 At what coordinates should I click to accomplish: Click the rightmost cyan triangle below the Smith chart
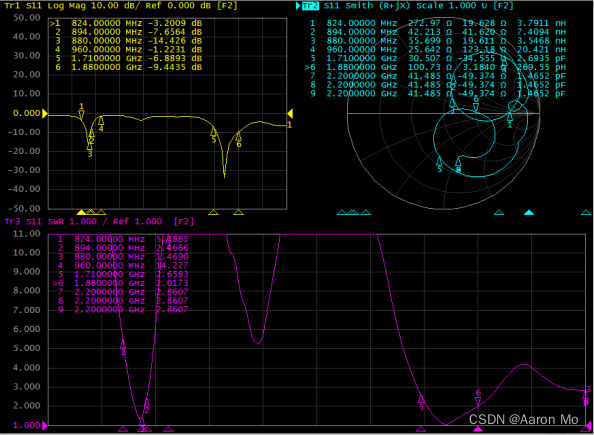(x=586, y=213)
